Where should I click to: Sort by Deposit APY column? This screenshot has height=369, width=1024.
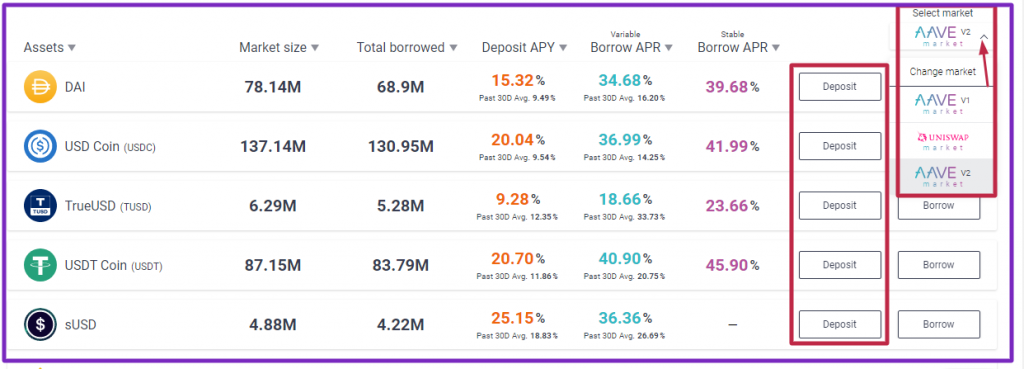click(524, 48)
